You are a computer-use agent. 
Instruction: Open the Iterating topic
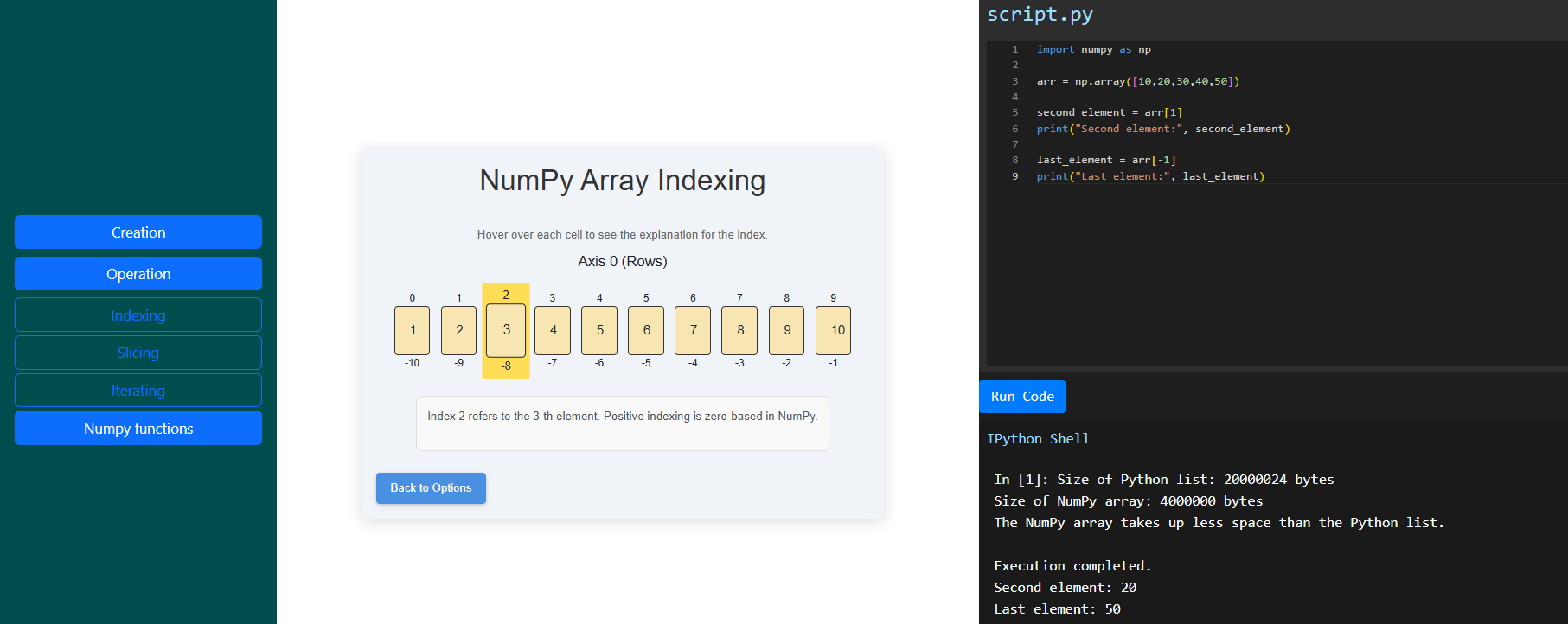tap(138, 391)
